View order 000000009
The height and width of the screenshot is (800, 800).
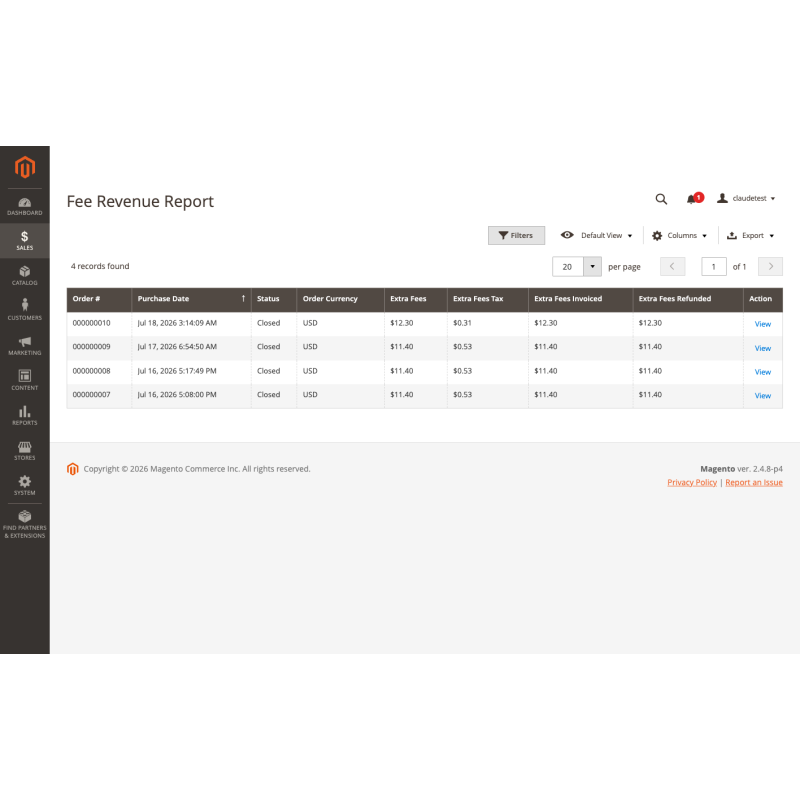pyautogui.click(x=762, y=348)
